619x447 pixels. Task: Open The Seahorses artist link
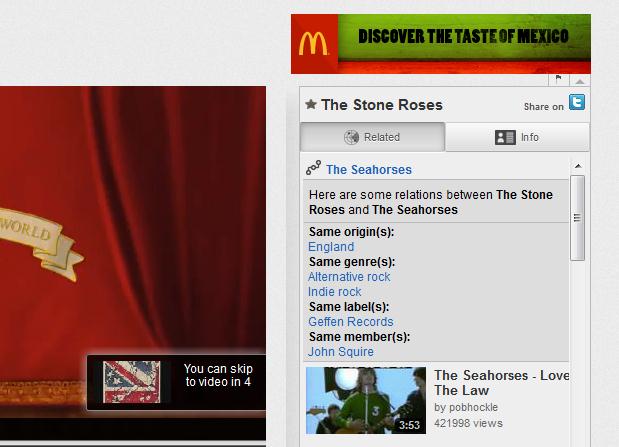tap(369, 169)
